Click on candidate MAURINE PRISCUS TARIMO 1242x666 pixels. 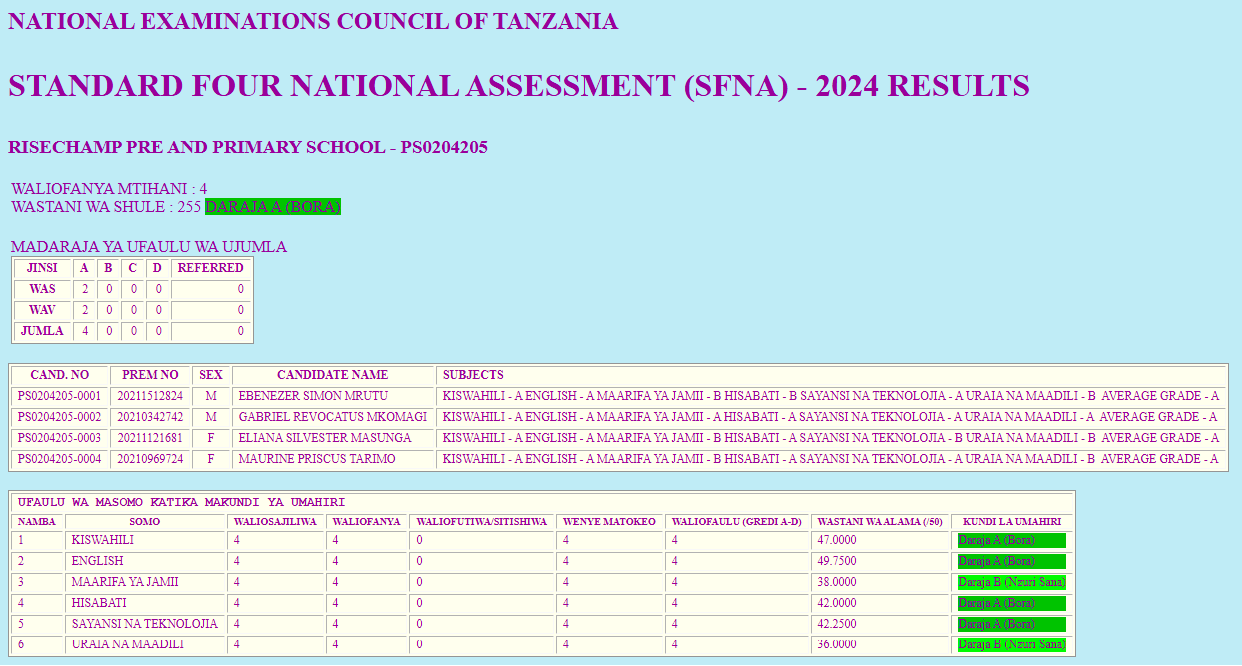316,460
